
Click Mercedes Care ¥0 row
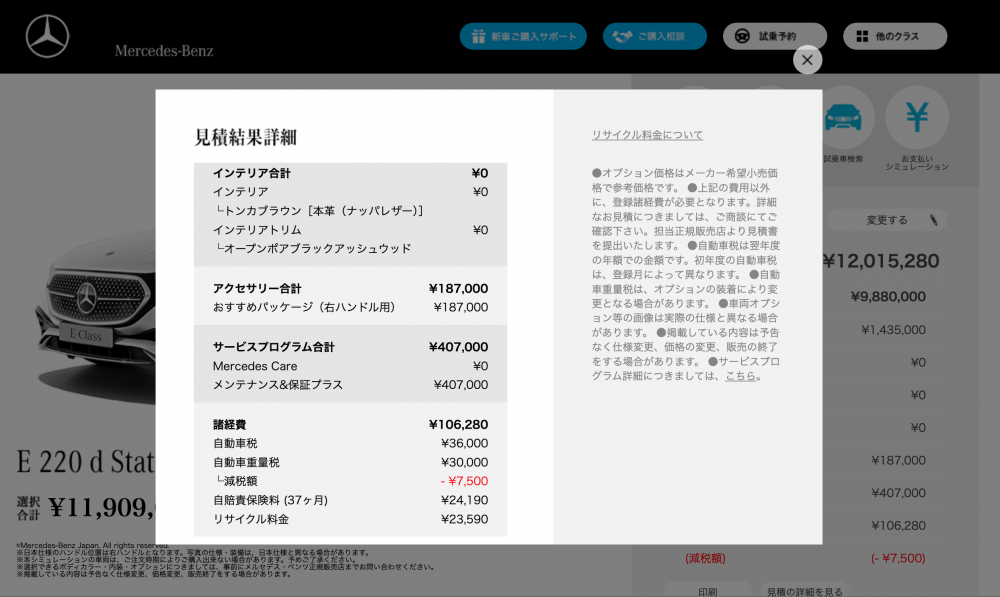click(x=350, y=366)
